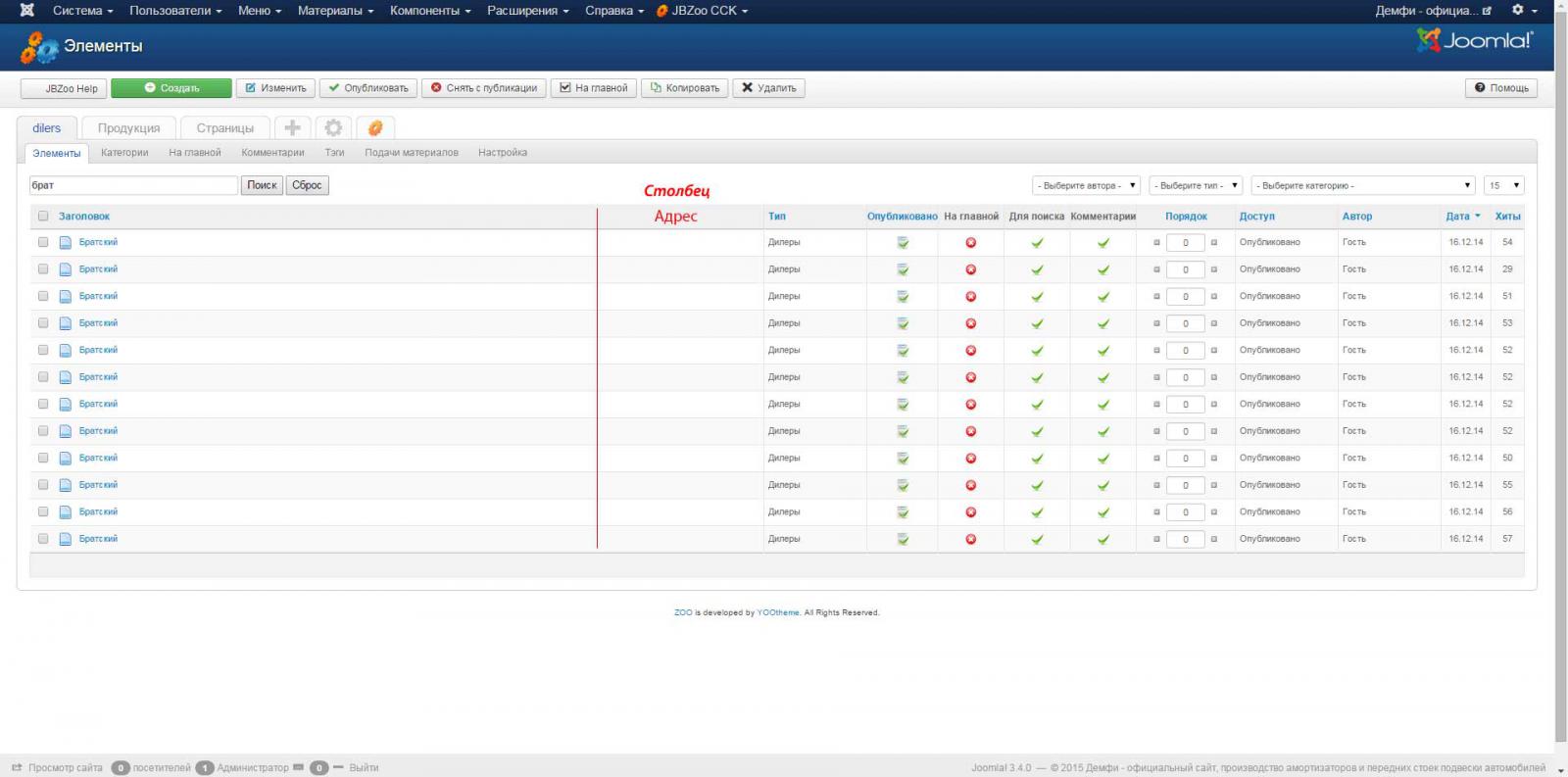Open the 'Компоненты' top menu
Image resolution: width=1568 pixels, height=777 pixels.
click(429, 11)
